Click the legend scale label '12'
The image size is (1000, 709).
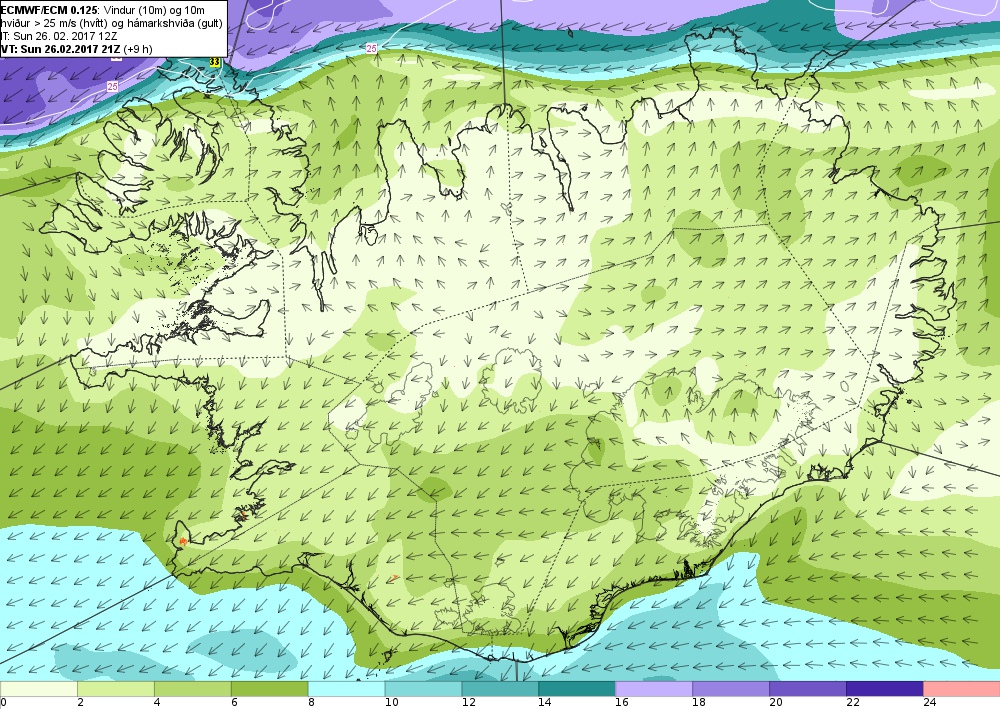pyautogui.click(x=469, y=703)
